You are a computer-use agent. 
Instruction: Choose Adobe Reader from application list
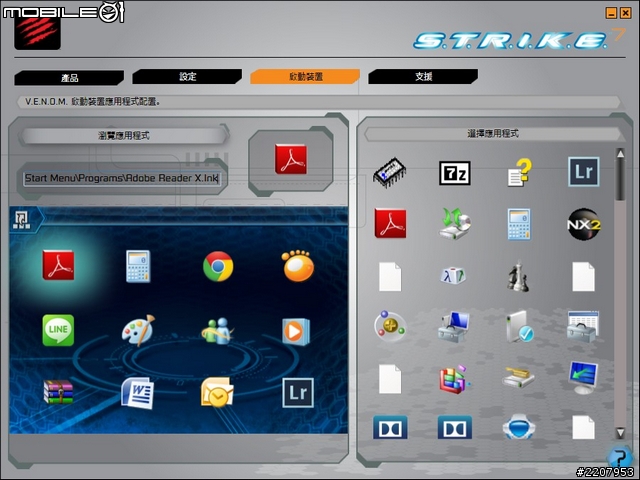[390, 223]
